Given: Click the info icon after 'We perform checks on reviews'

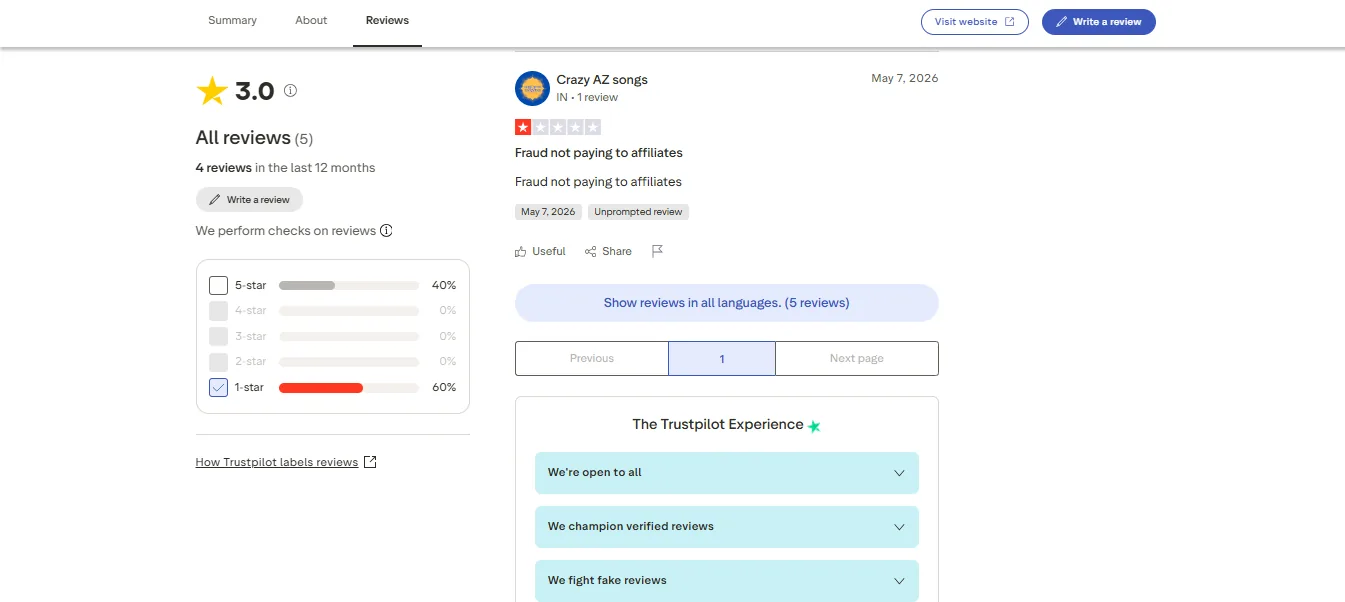Looking at the screenshot, I should coord(386,231).
